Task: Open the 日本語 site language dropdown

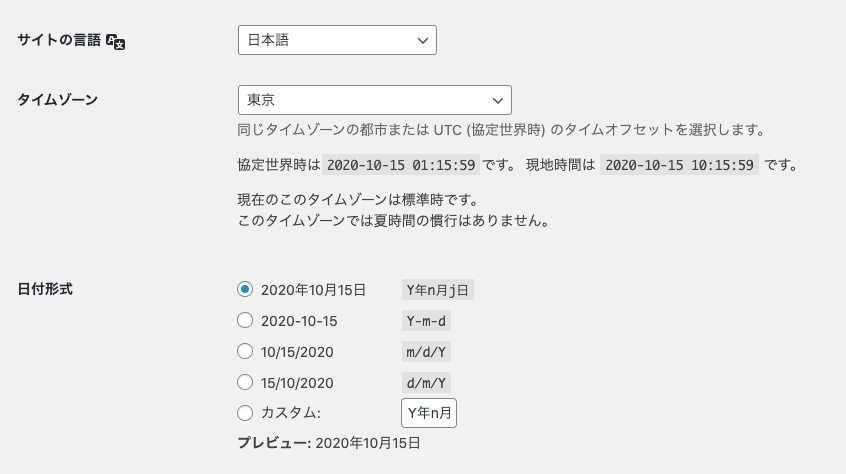Action: click(x=337, y=40)
